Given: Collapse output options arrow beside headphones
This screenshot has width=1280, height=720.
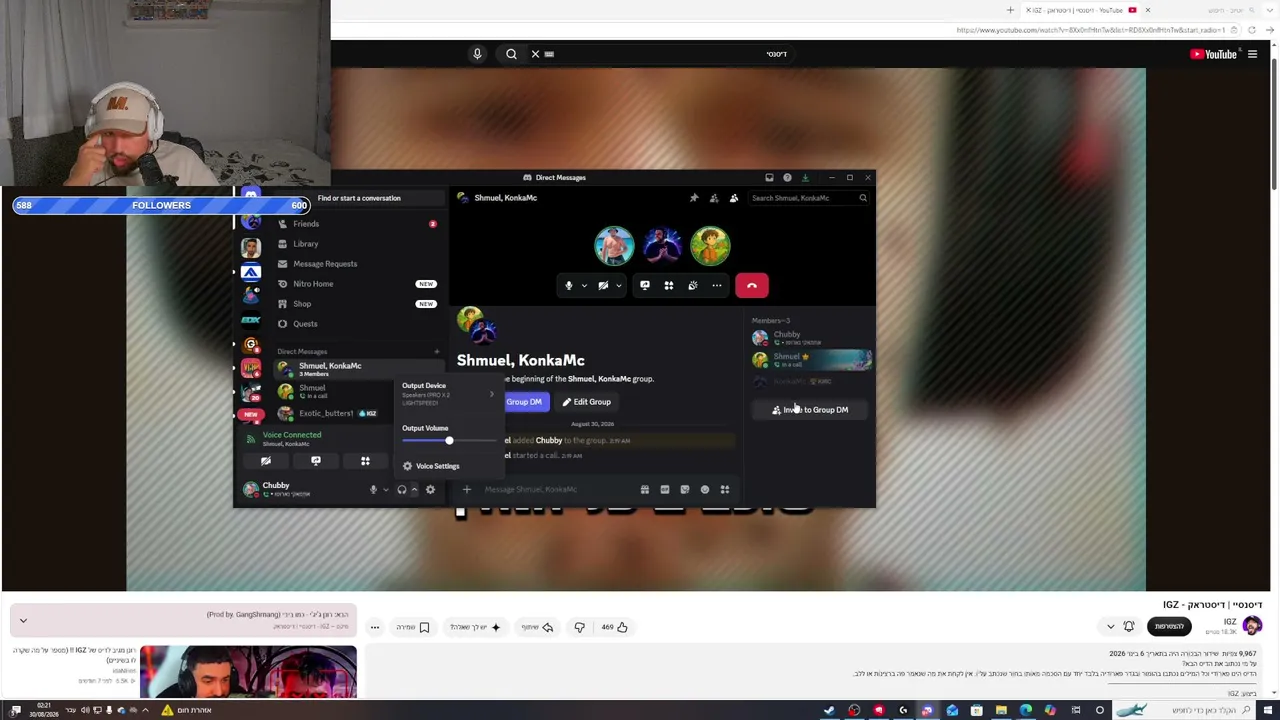Looking at the screenshot, I should (414, 490).
